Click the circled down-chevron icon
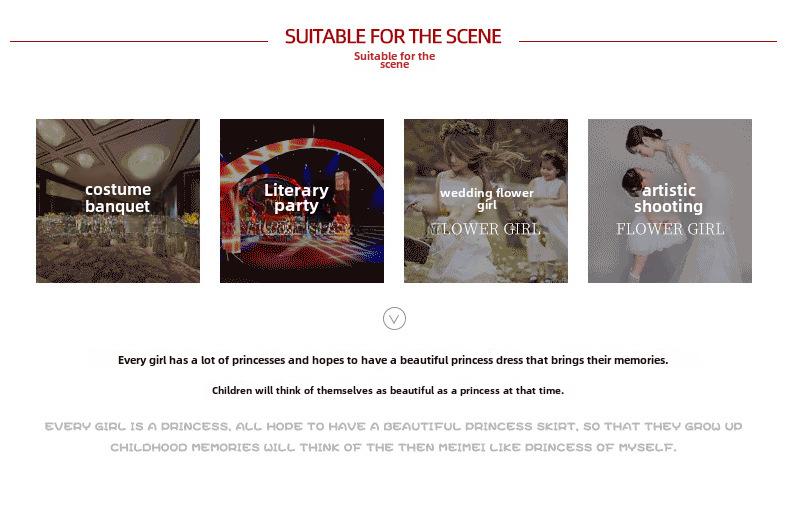Screen dimensions: 790x528 (x=394, y=318)
